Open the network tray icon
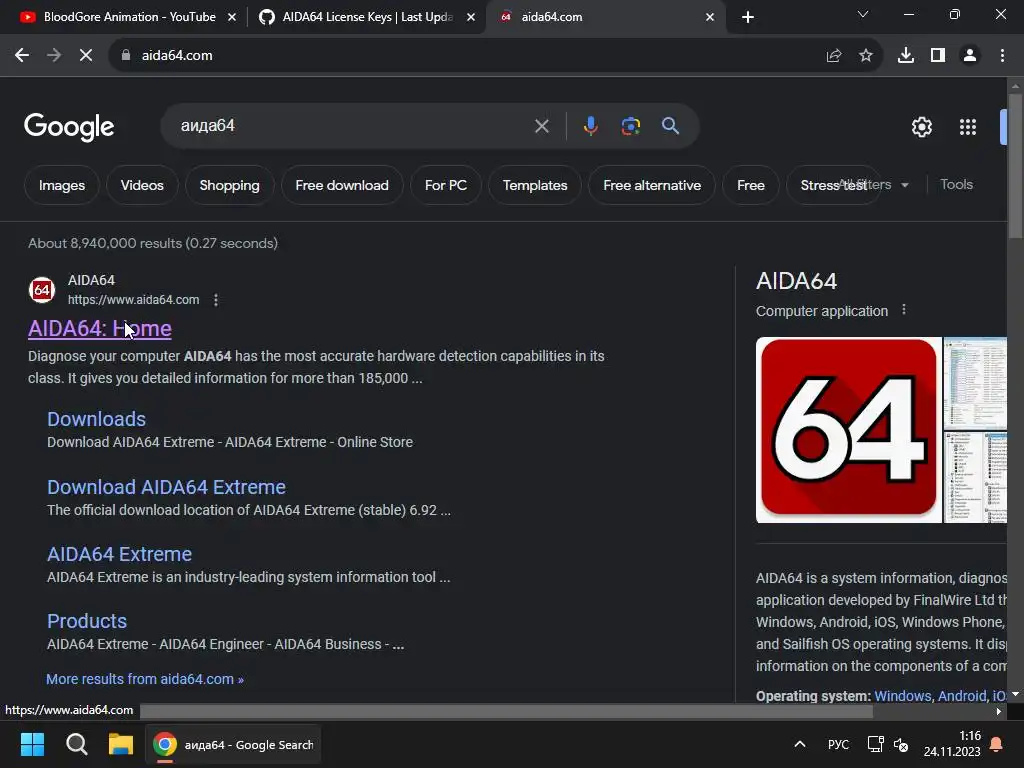This screenshot has width=1024, height=768. click(x=875, y=744)
